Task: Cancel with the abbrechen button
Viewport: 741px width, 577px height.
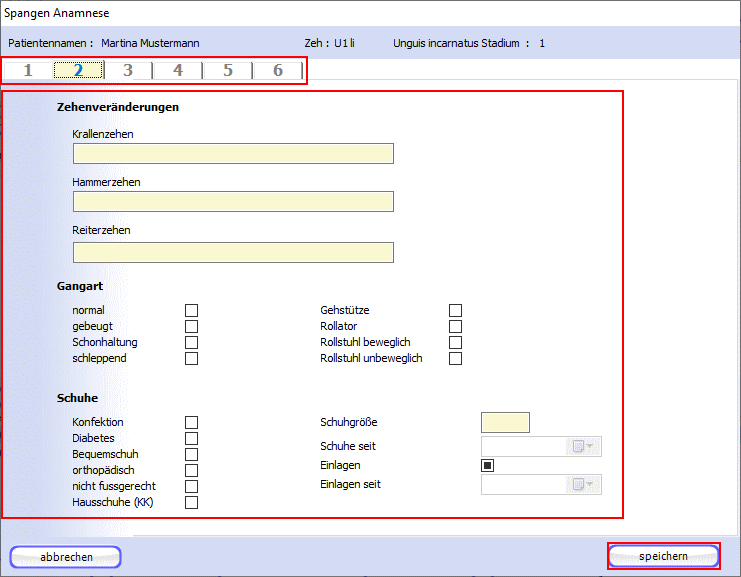Action: click(66, 557)
